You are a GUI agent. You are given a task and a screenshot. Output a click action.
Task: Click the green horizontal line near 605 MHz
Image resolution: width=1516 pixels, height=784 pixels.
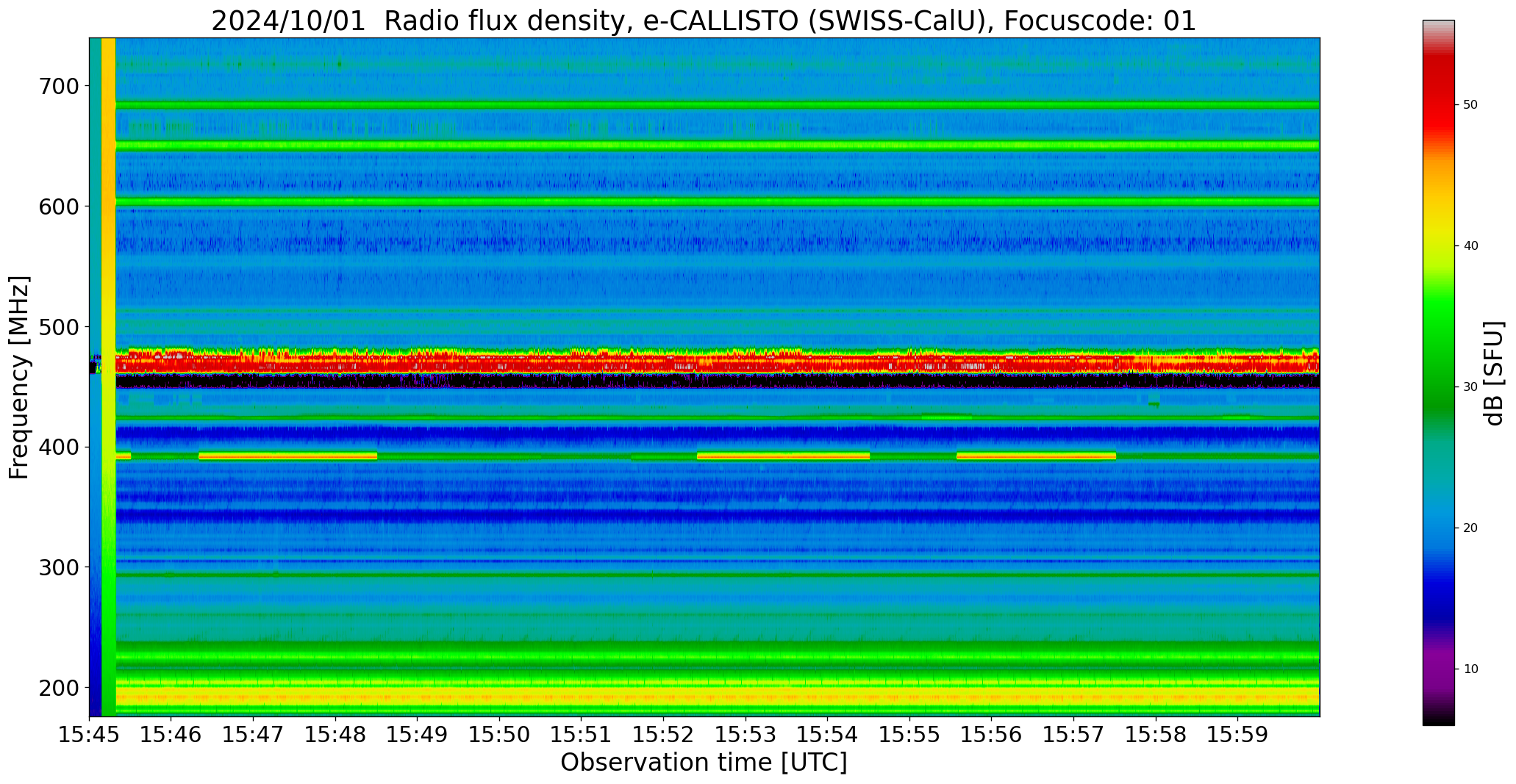coord(717,201)
